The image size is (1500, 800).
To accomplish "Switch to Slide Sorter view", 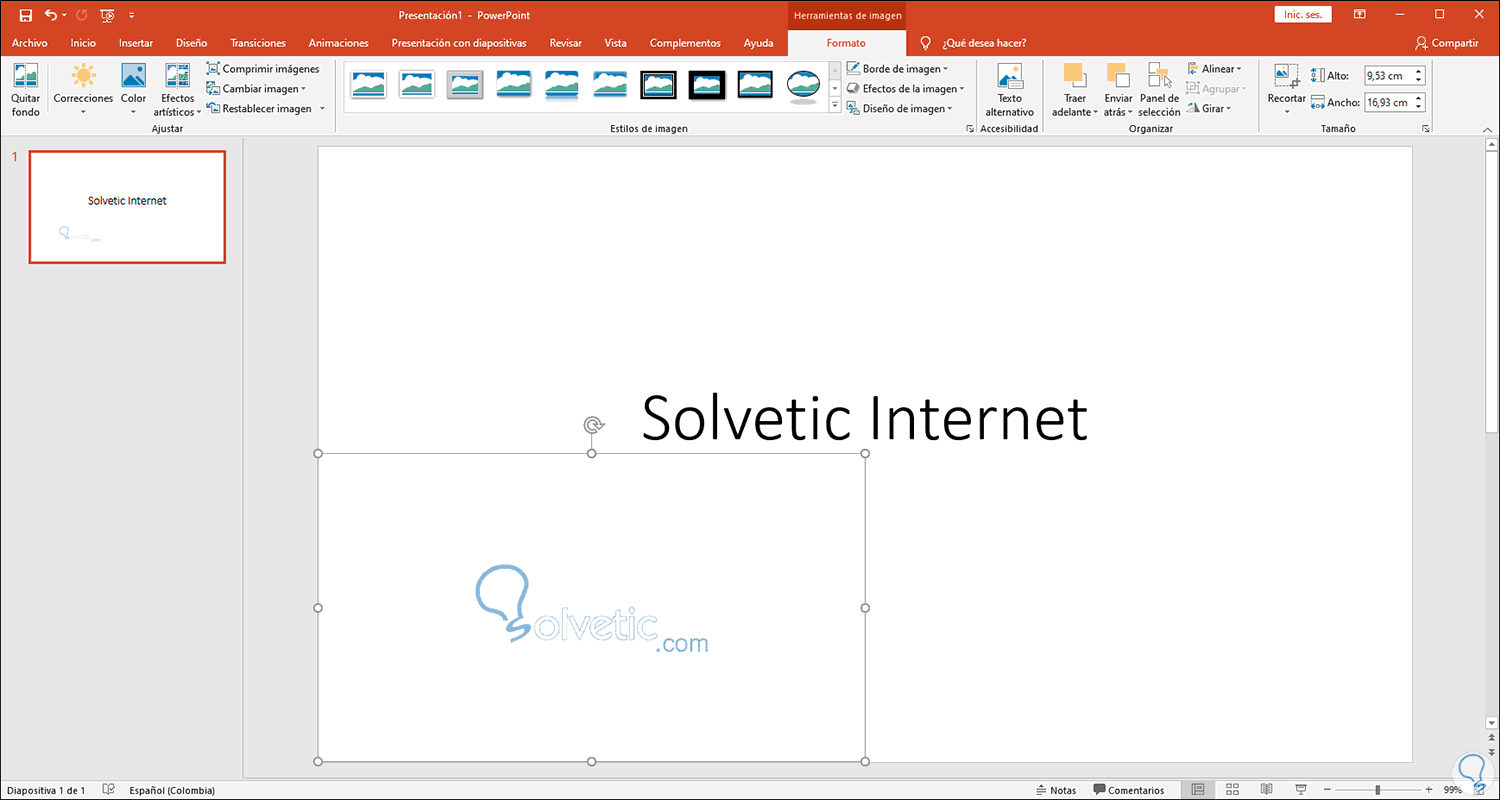I will pyautogui.click(x=1232, y=790).
